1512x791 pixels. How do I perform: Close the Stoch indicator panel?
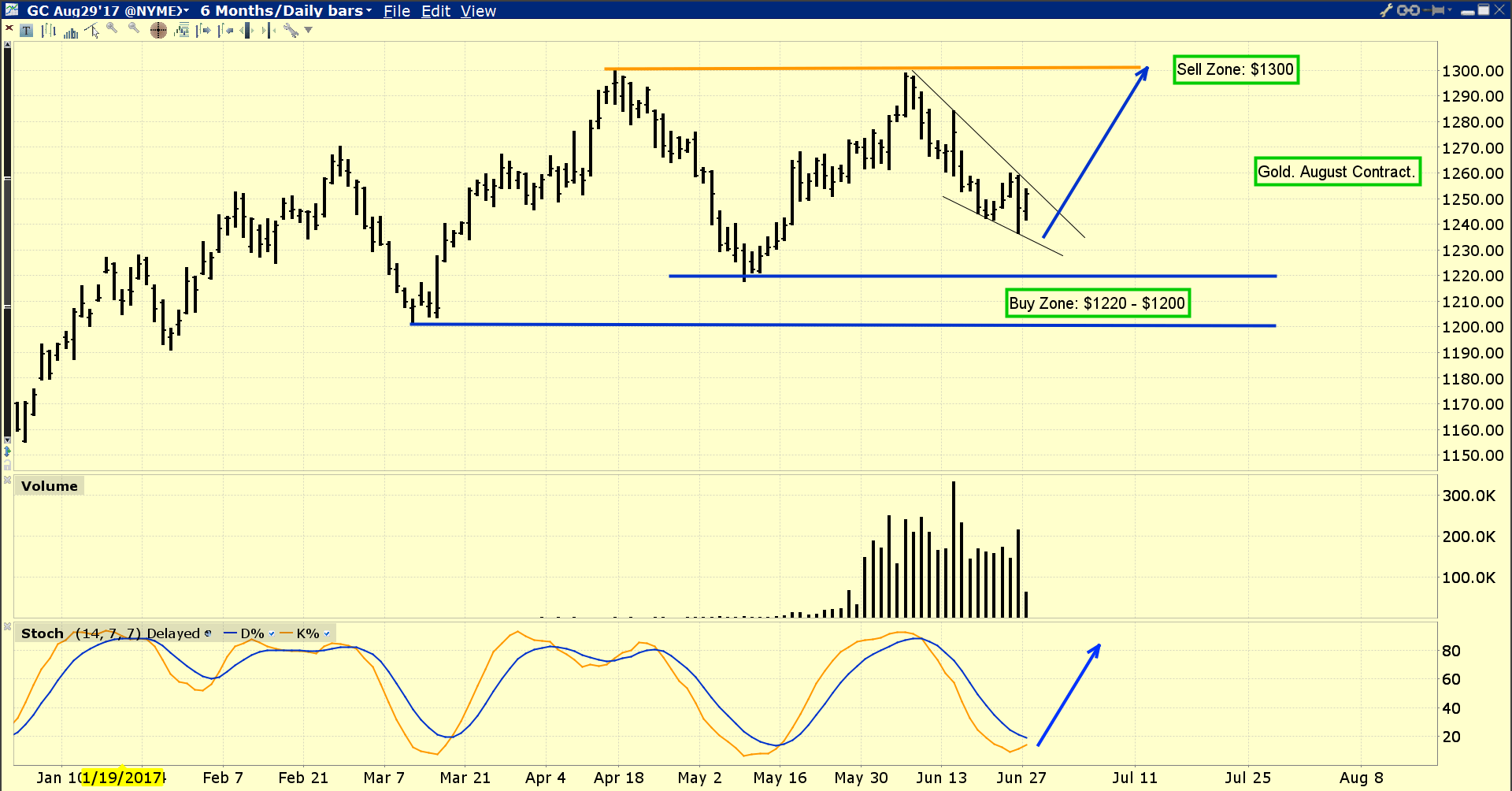point(7,627)
